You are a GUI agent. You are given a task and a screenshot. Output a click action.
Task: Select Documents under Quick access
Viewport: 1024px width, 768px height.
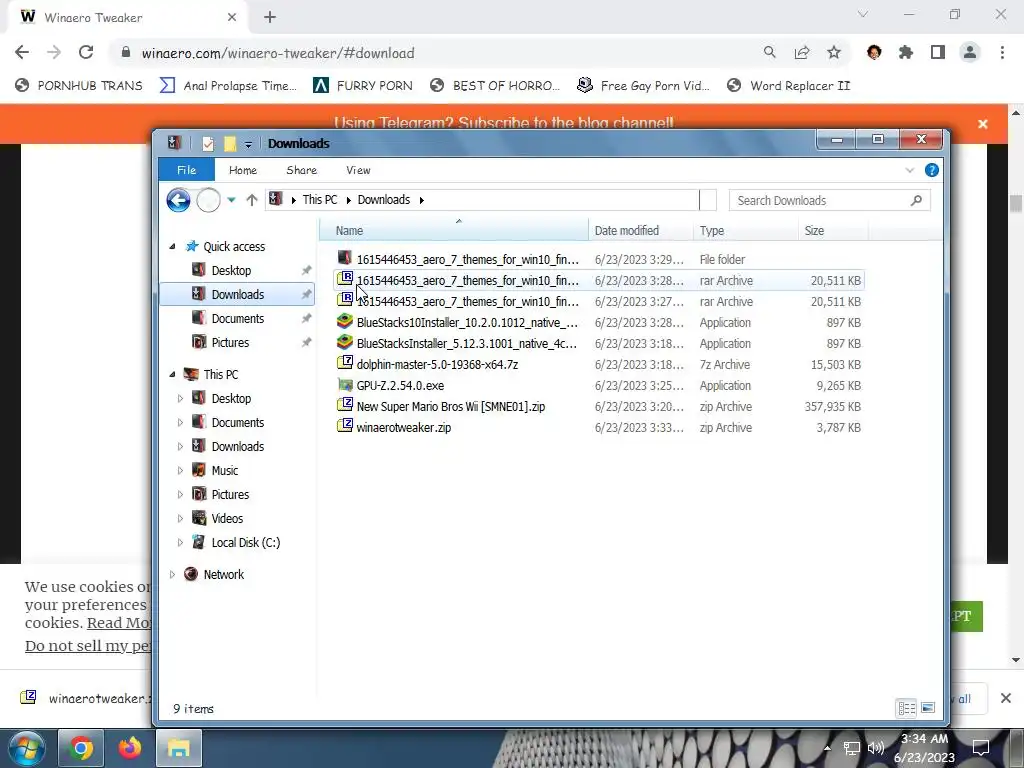(x=238, y=319)
